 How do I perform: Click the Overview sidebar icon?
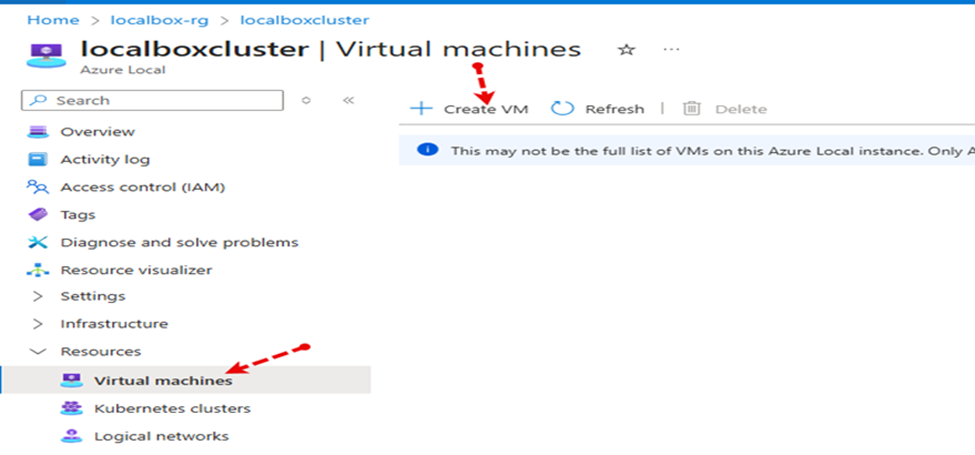coord(37,132)
